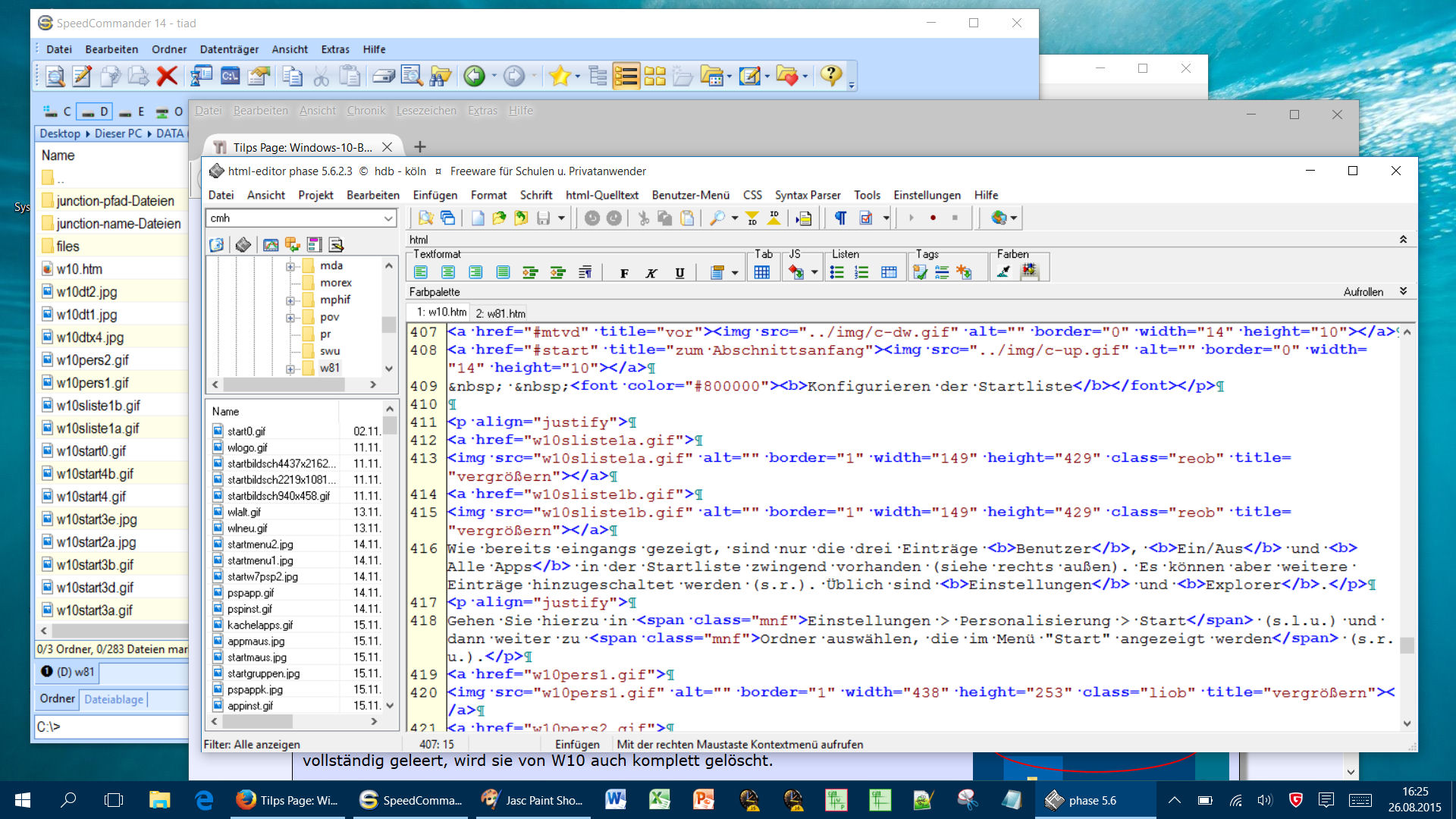Click the record macro red dot icon
Viewport: 1456px width, 819px height.
tap(933, 218)
